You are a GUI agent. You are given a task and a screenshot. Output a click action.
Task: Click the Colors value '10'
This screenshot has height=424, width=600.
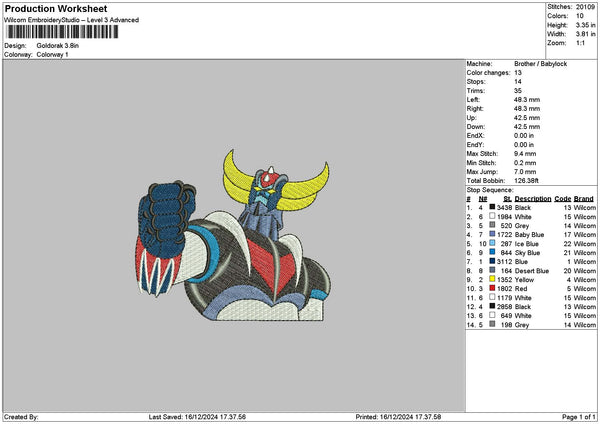click(580, 16)
